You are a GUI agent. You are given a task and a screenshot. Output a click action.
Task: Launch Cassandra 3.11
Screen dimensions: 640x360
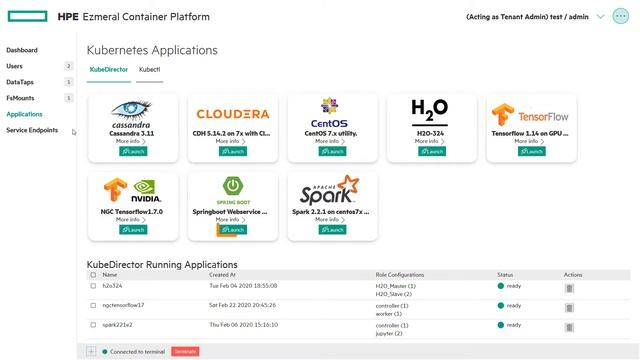tap(133, 151)
